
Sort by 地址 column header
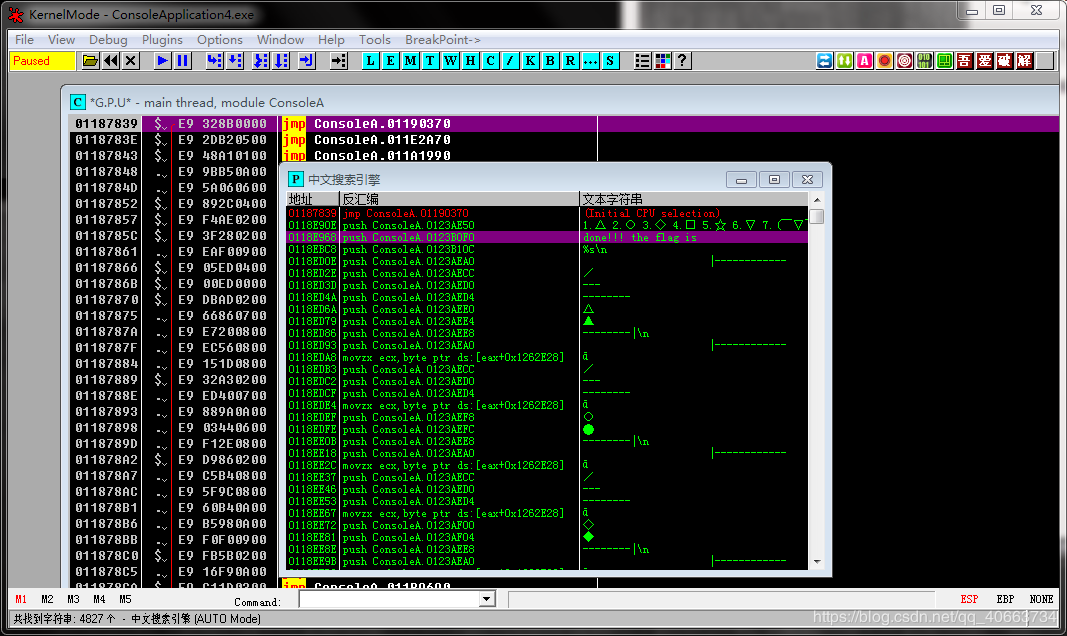click(x=313, y=199)
